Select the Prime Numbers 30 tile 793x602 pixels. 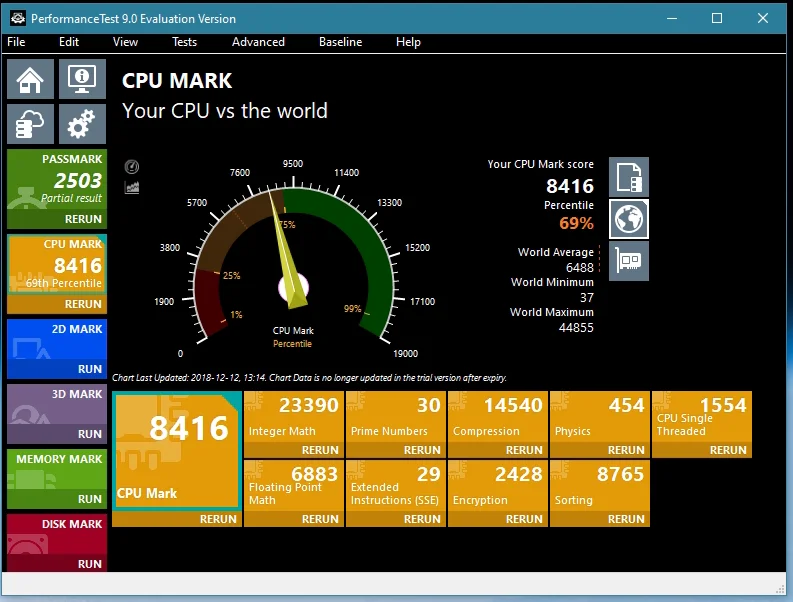pos(396,416)
